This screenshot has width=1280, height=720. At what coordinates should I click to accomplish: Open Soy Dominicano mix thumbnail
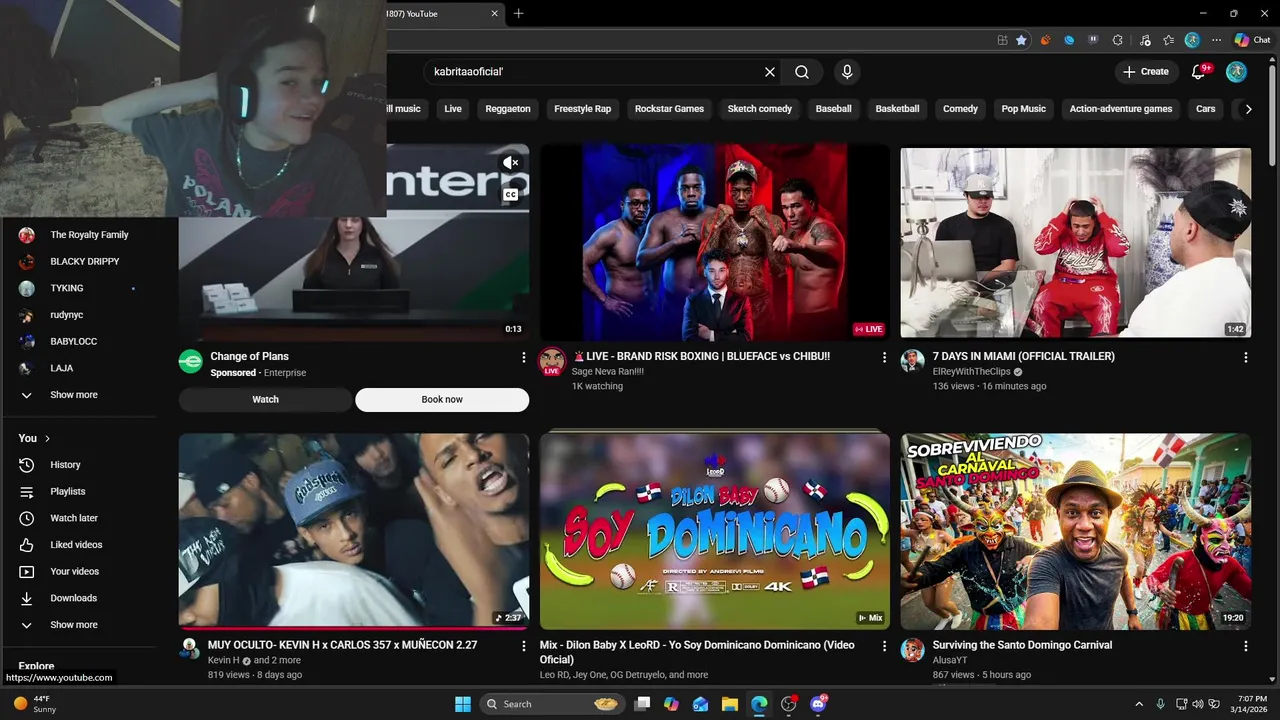point(714,531)
